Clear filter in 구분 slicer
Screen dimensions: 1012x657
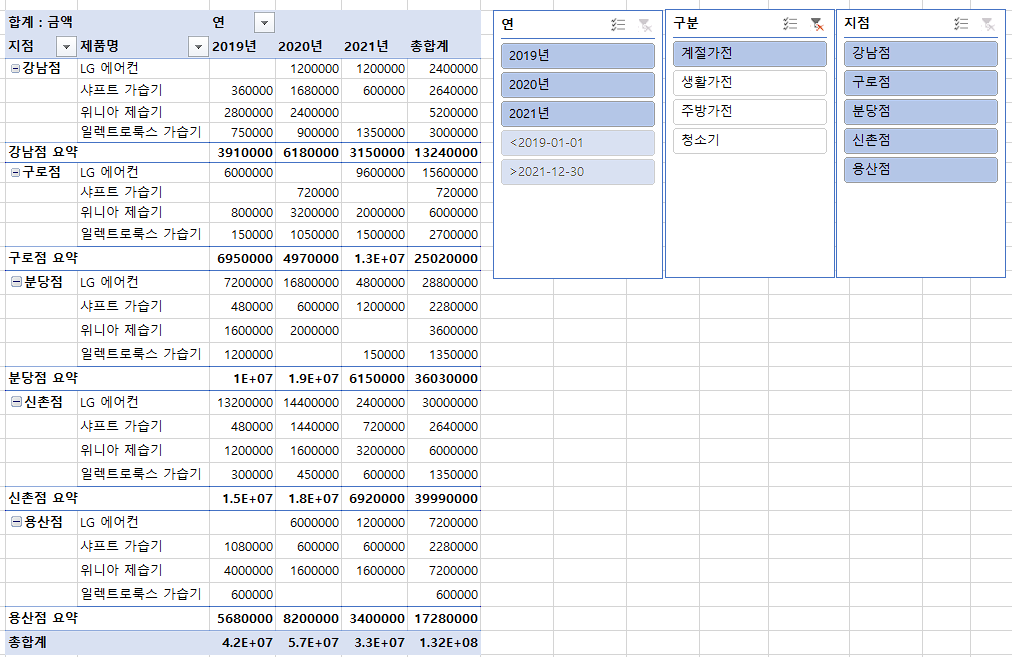click(x=816, y=24)
